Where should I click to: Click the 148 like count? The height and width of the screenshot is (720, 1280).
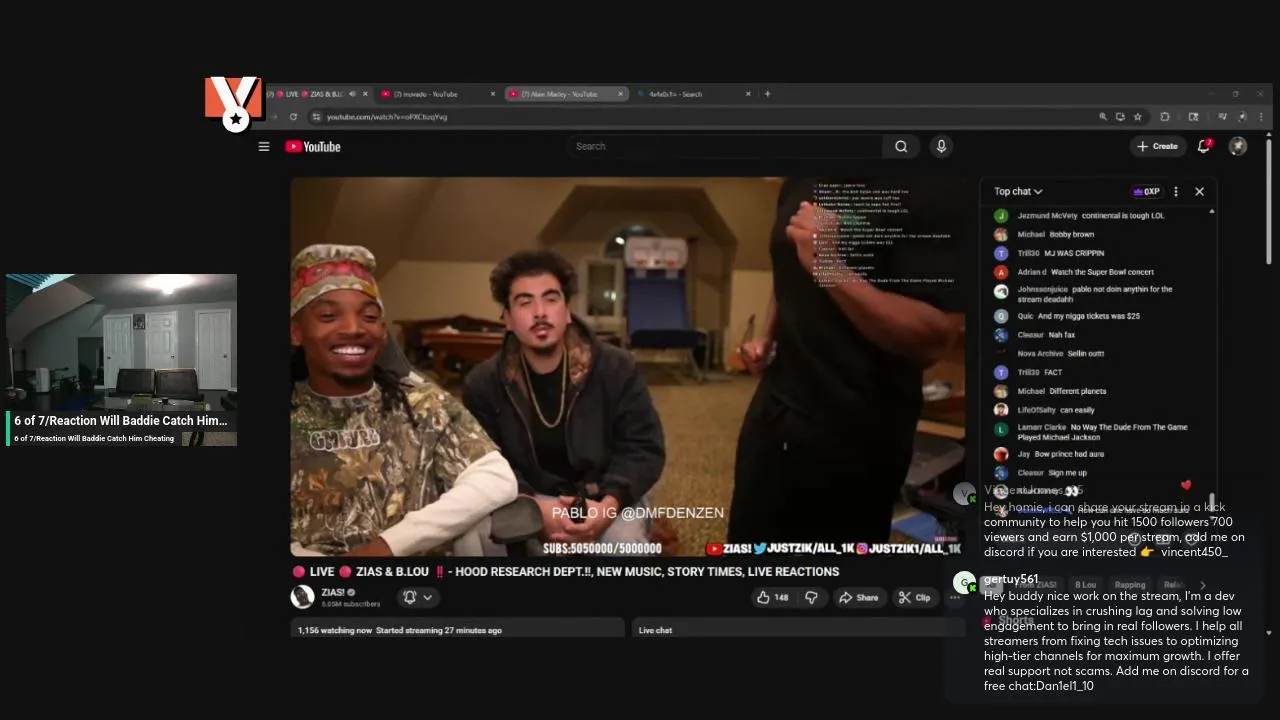pos(781,598)
